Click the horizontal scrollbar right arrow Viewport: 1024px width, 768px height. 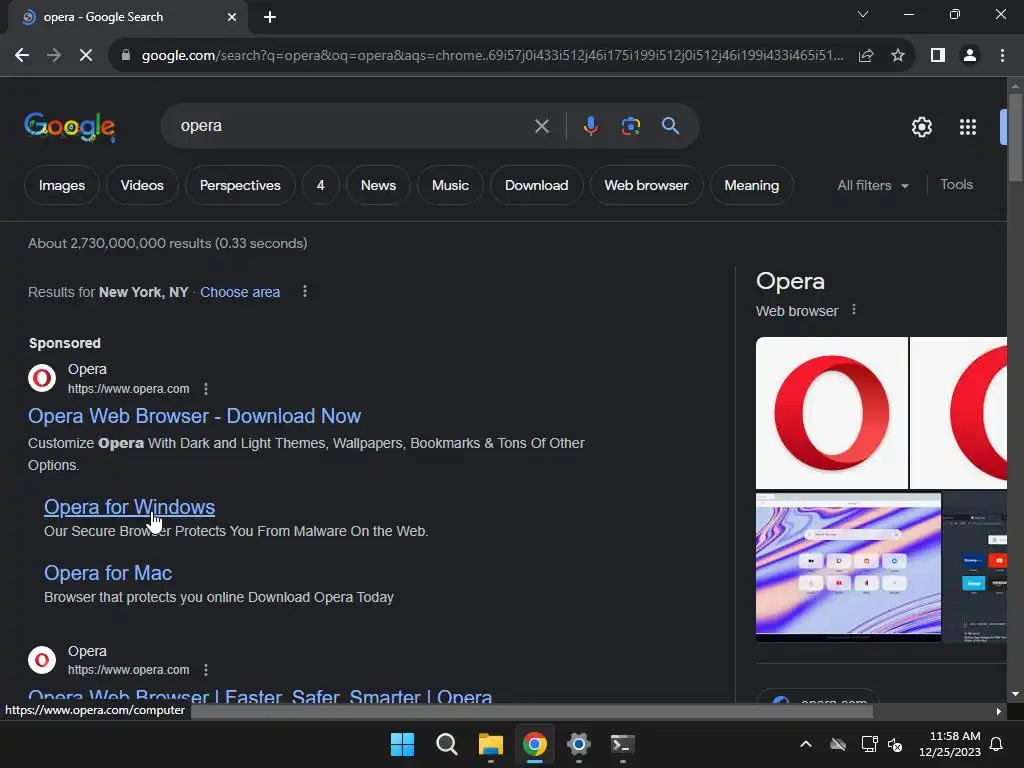click(999, 711)
